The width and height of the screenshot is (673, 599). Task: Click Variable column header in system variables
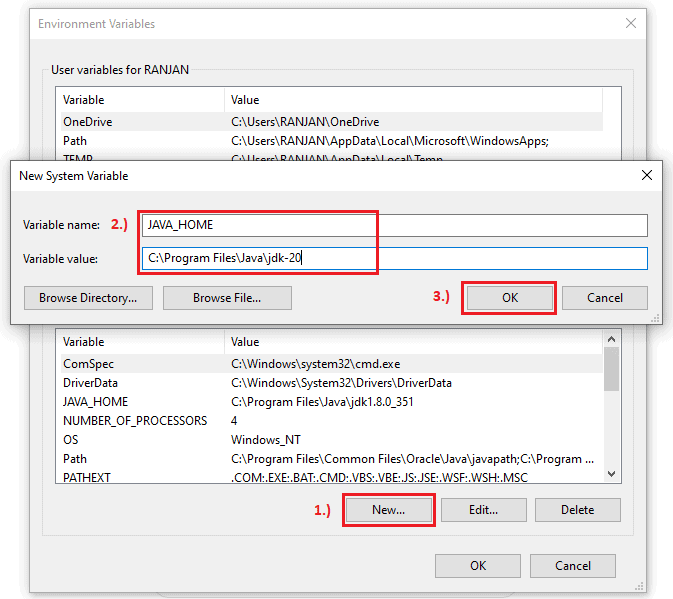click(142, 342)
